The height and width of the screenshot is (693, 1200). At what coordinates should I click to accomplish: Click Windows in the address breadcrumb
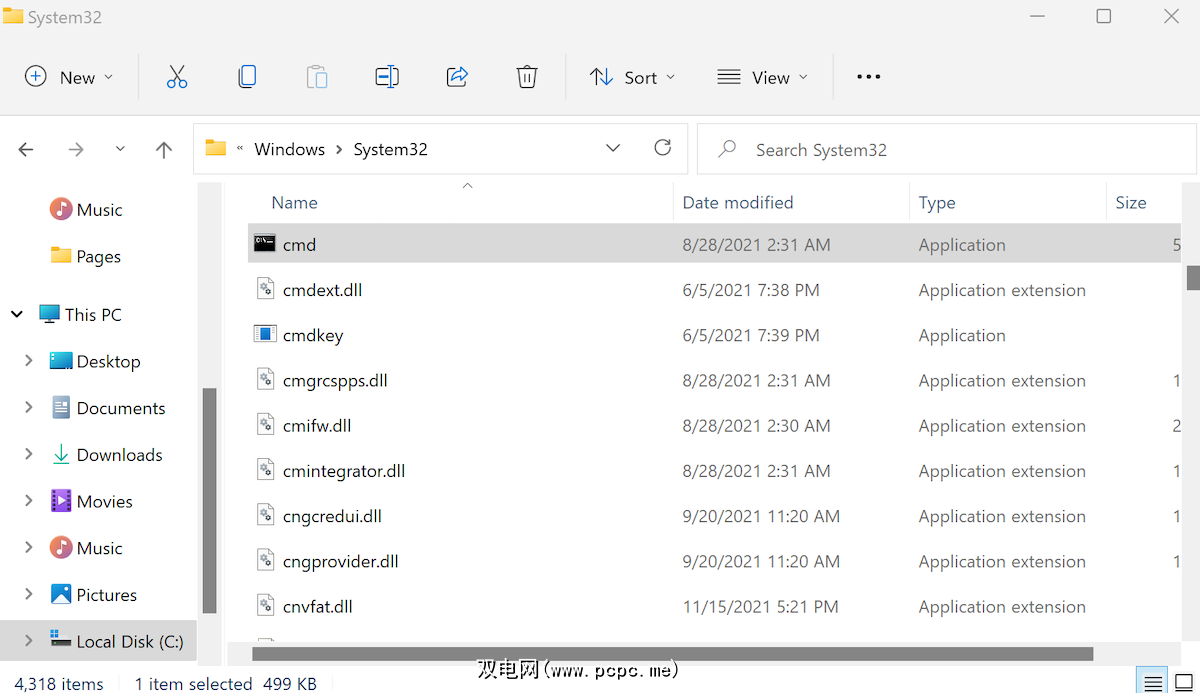(x=290, y=149)
